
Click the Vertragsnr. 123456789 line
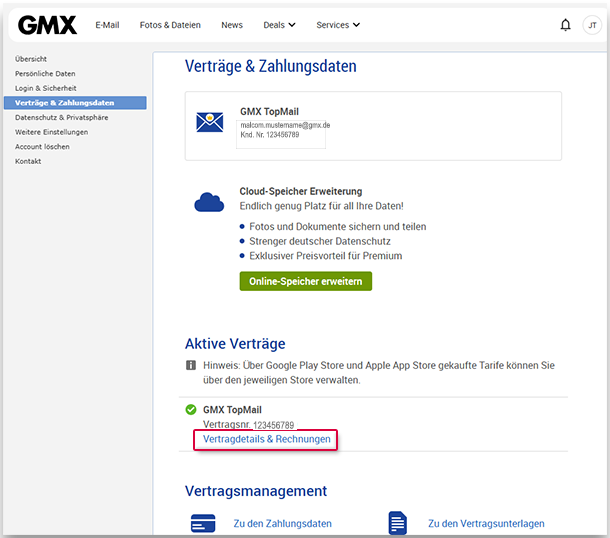point(249,425)
